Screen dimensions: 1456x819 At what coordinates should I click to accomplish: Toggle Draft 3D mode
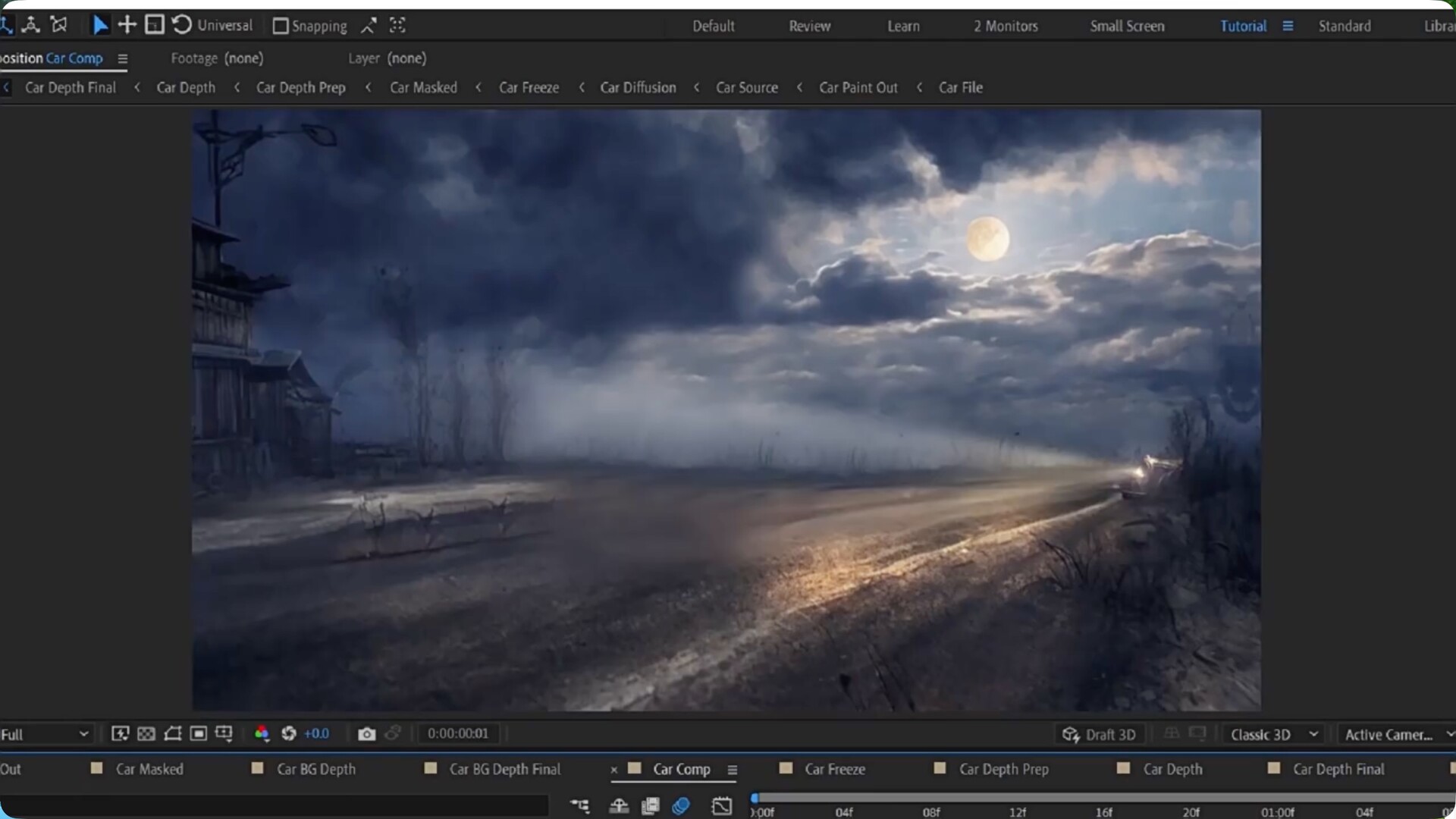point(1100,734)
